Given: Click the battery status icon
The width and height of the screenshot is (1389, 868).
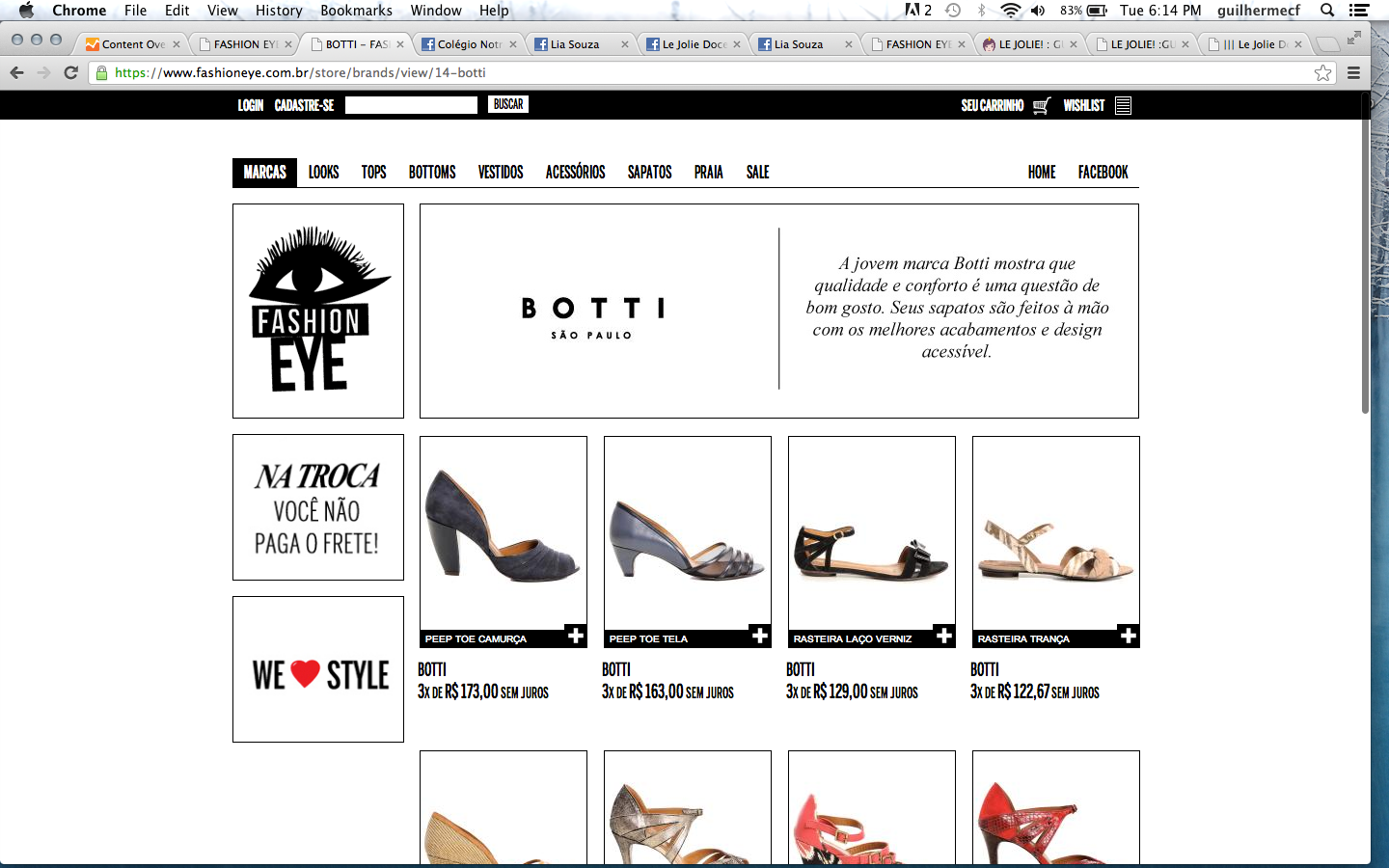Looking at the screenshot, I should pyautogui.click(x=1097, y=11).
